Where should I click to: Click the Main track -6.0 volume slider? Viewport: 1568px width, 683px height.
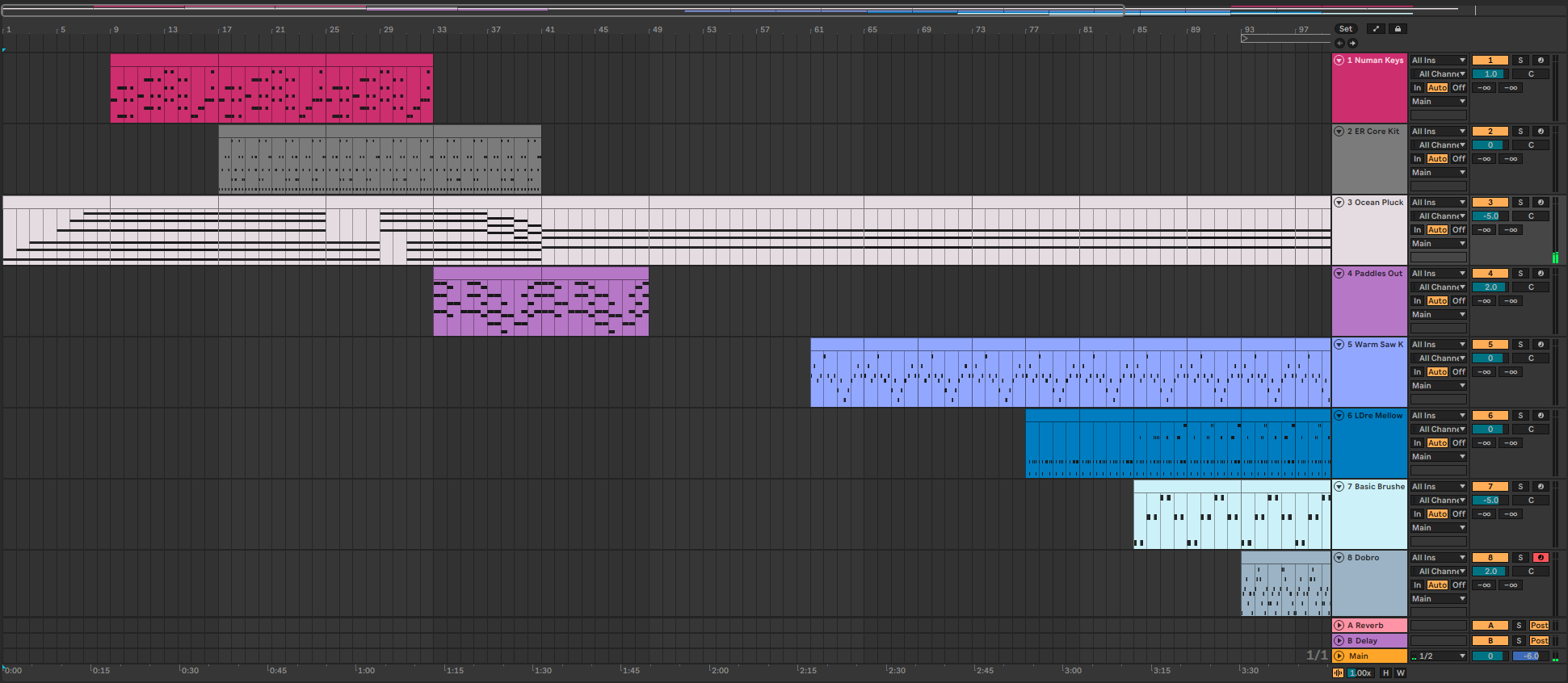pyautogui.click(x=1531, y=656)
